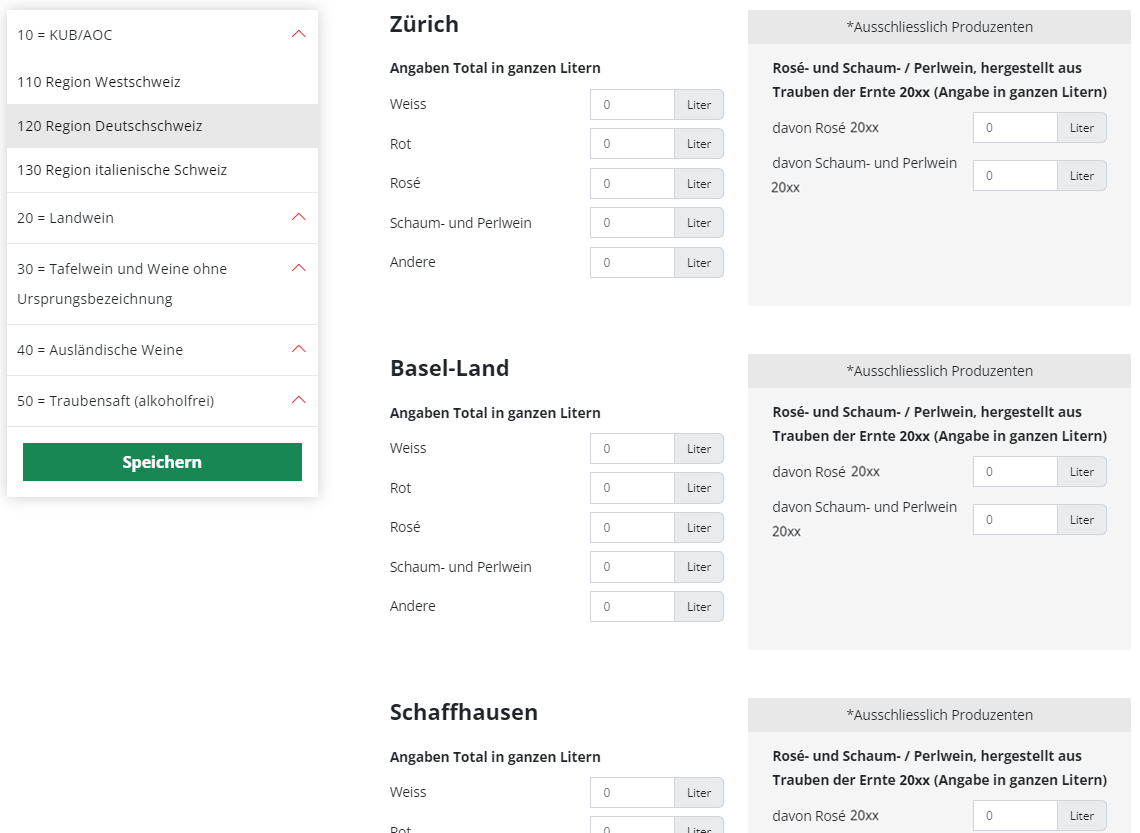1140x833 pixels.
Task: Toggle the 40 = Ausländische Weine chevron
Action: pyautogui.click(x=298, y=349)
